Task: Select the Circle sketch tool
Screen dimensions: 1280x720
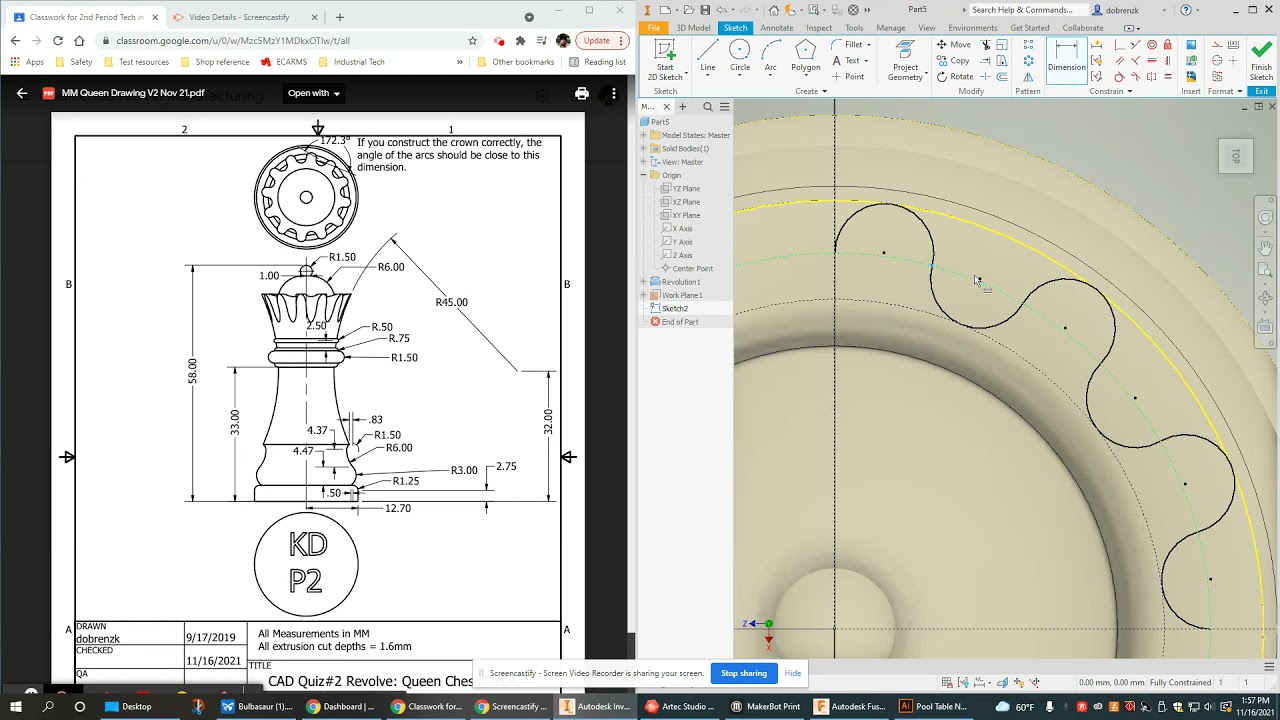Action: point(740,56)
